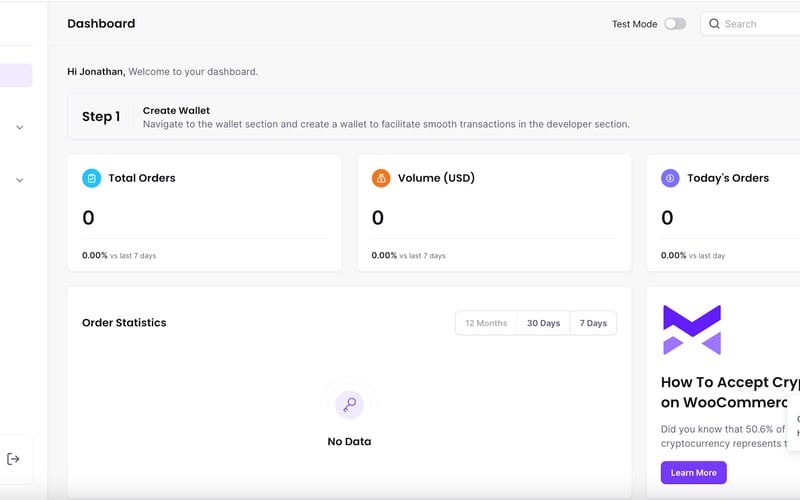The height and width of the screenshot is (500, 800).
Task: Click the Volume (USD) heading
Action: tap(436, 178)
